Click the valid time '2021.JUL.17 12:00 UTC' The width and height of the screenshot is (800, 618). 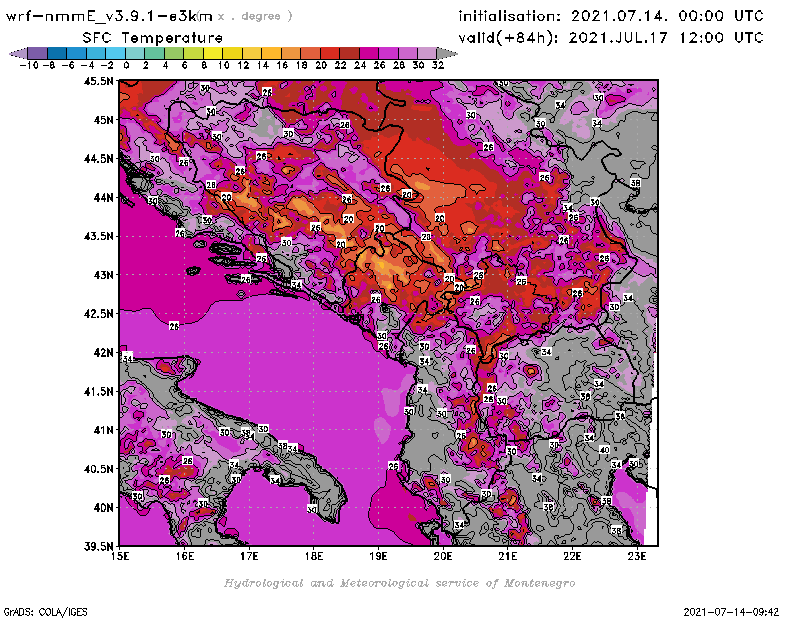666,38
